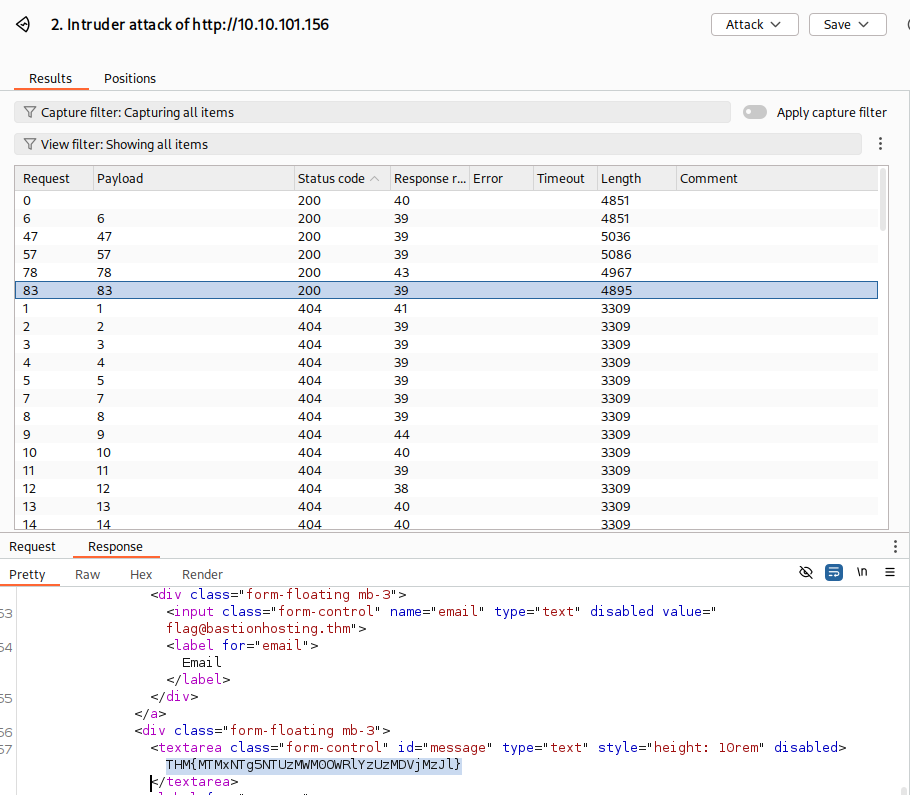Select the Raw response view
Viewport: 910px width, 795px height.
pos(88,574)
